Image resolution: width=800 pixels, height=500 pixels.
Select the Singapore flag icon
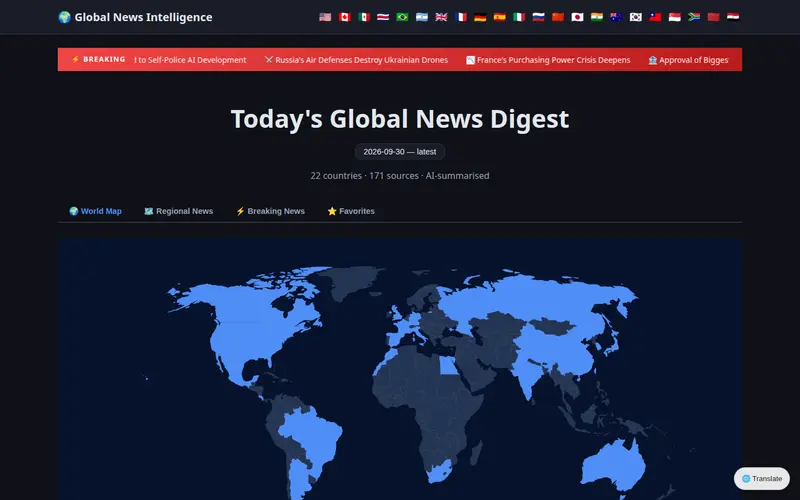674,17
